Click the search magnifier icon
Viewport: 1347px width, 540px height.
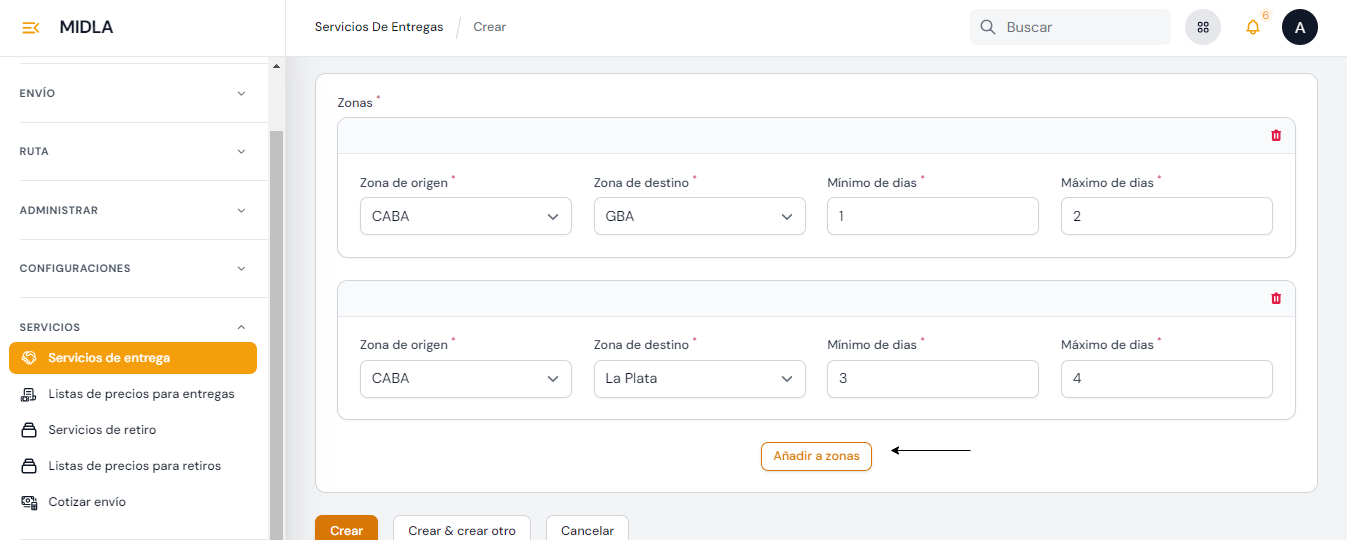tap(988, 27)
